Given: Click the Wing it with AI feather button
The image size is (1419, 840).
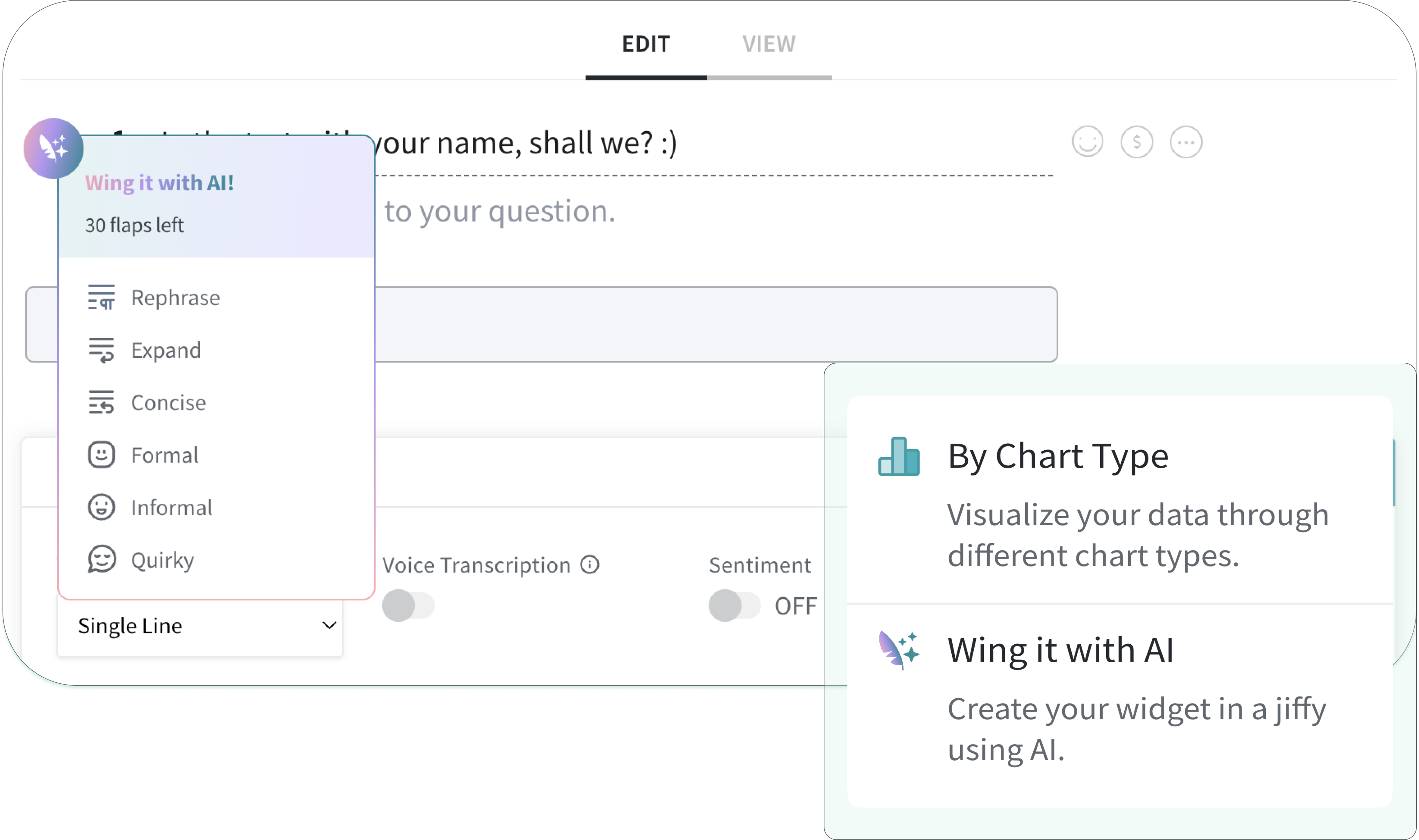Looking at the screenshot, I should [53, 148].
